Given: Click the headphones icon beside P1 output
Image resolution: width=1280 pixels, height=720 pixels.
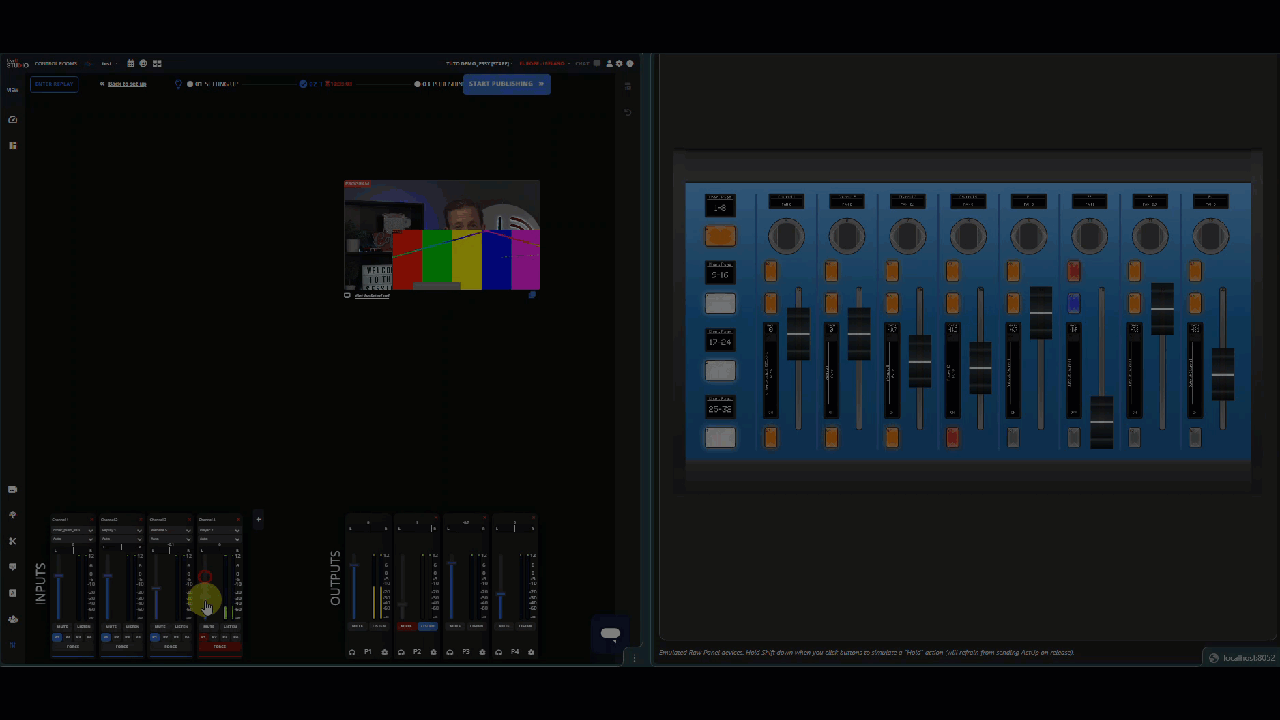Looking at the screenshot, I should (x=352, y=652).
